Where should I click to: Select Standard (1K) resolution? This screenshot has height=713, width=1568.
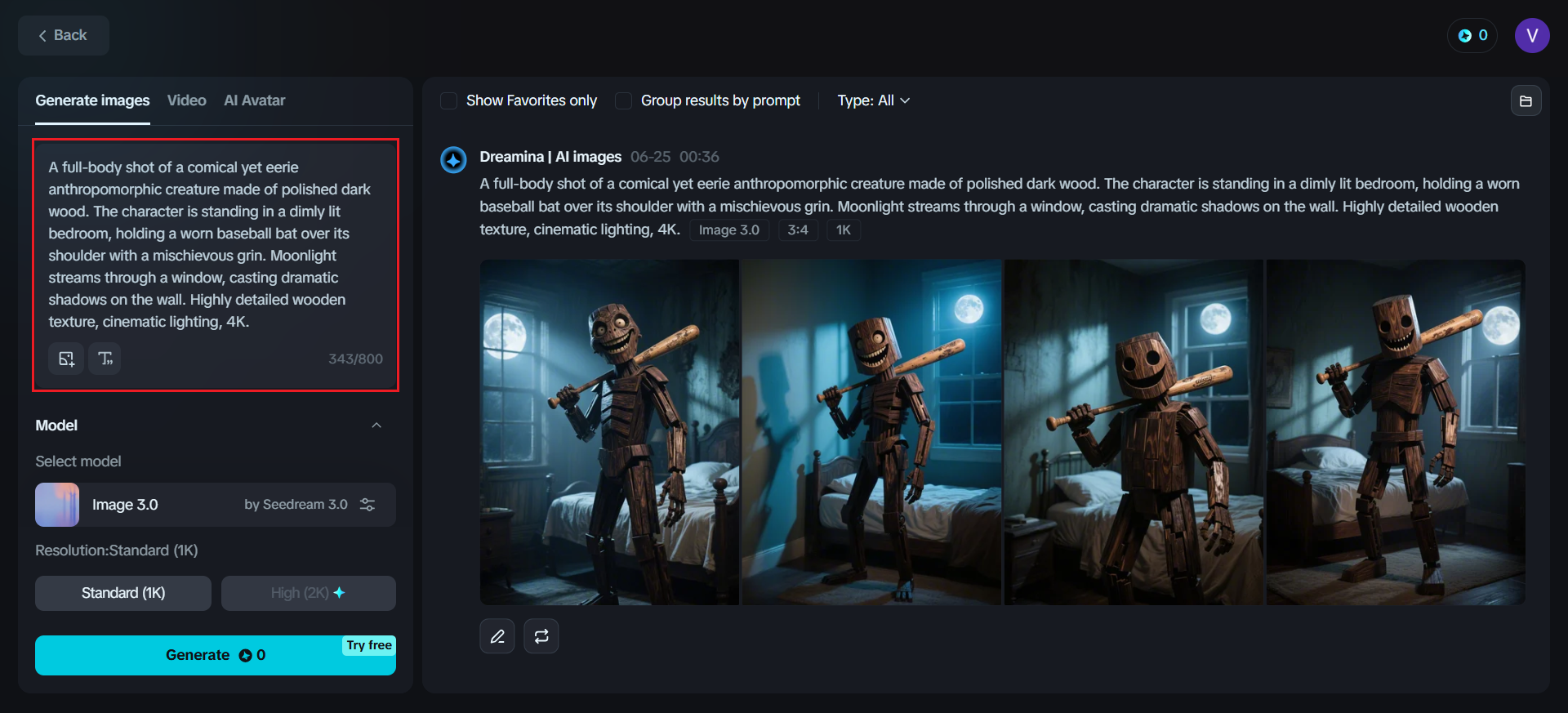[123, 593]
